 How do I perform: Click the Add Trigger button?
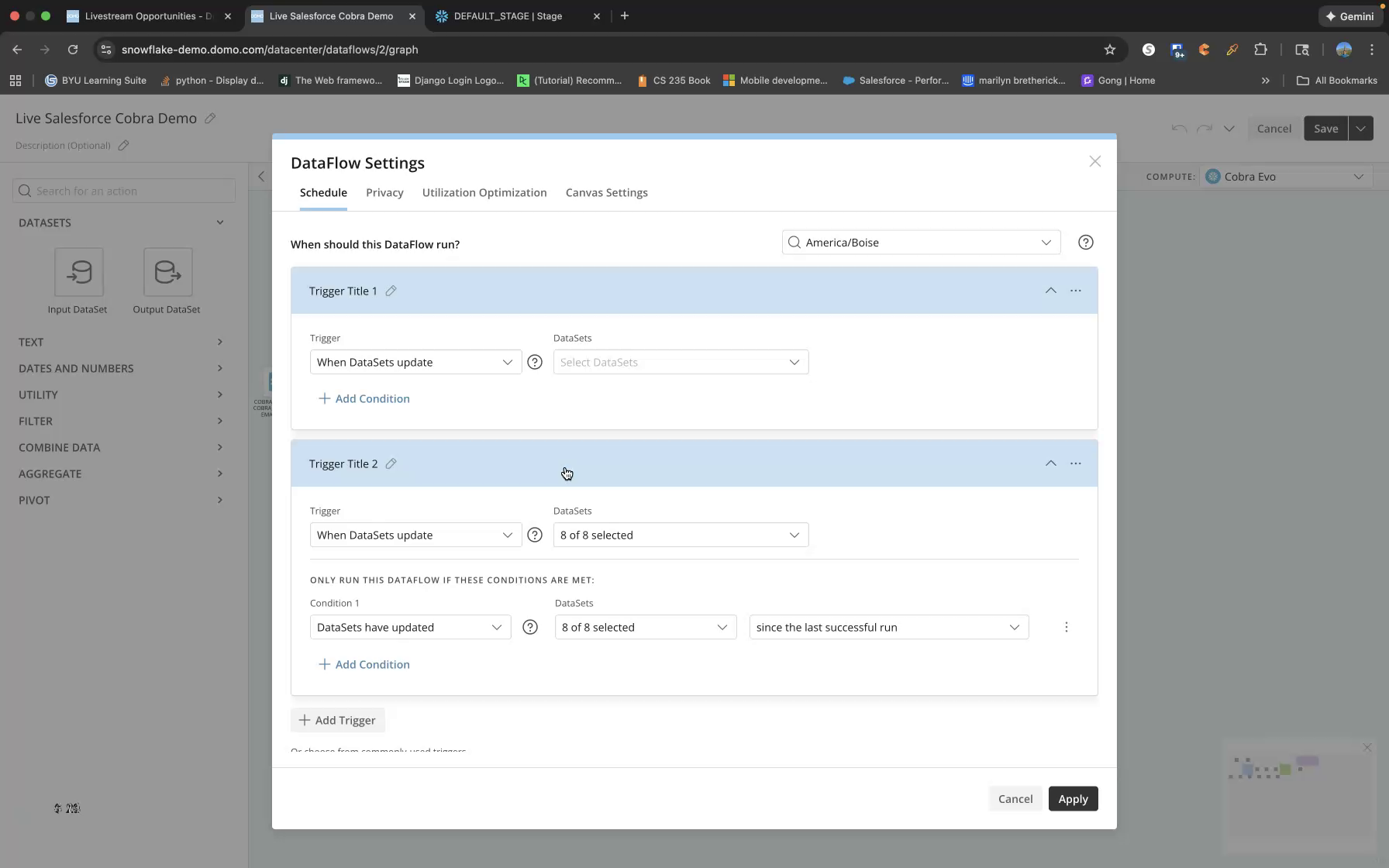click(336, 720)
